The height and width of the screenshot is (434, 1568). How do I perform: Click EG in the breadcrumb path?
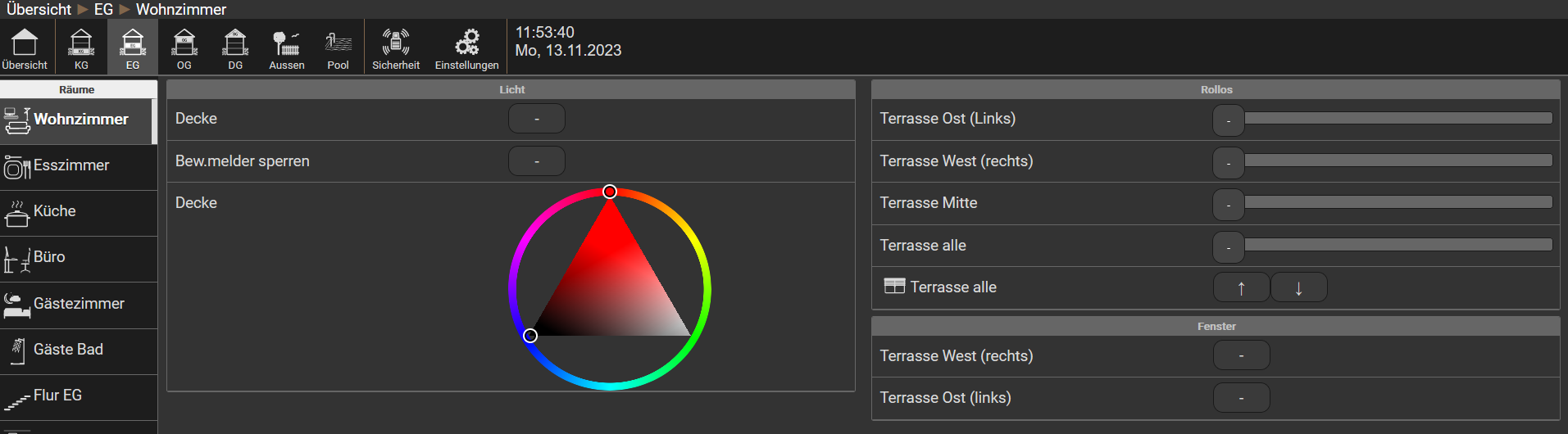pos(103,10)
